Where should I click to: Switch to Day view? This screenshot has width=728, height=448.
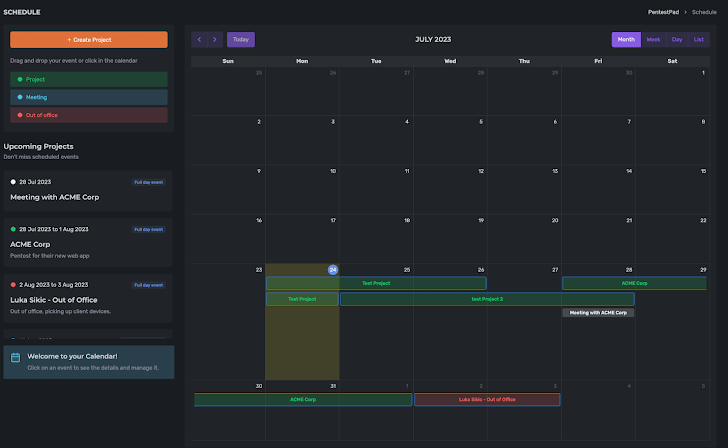(677, 40)
